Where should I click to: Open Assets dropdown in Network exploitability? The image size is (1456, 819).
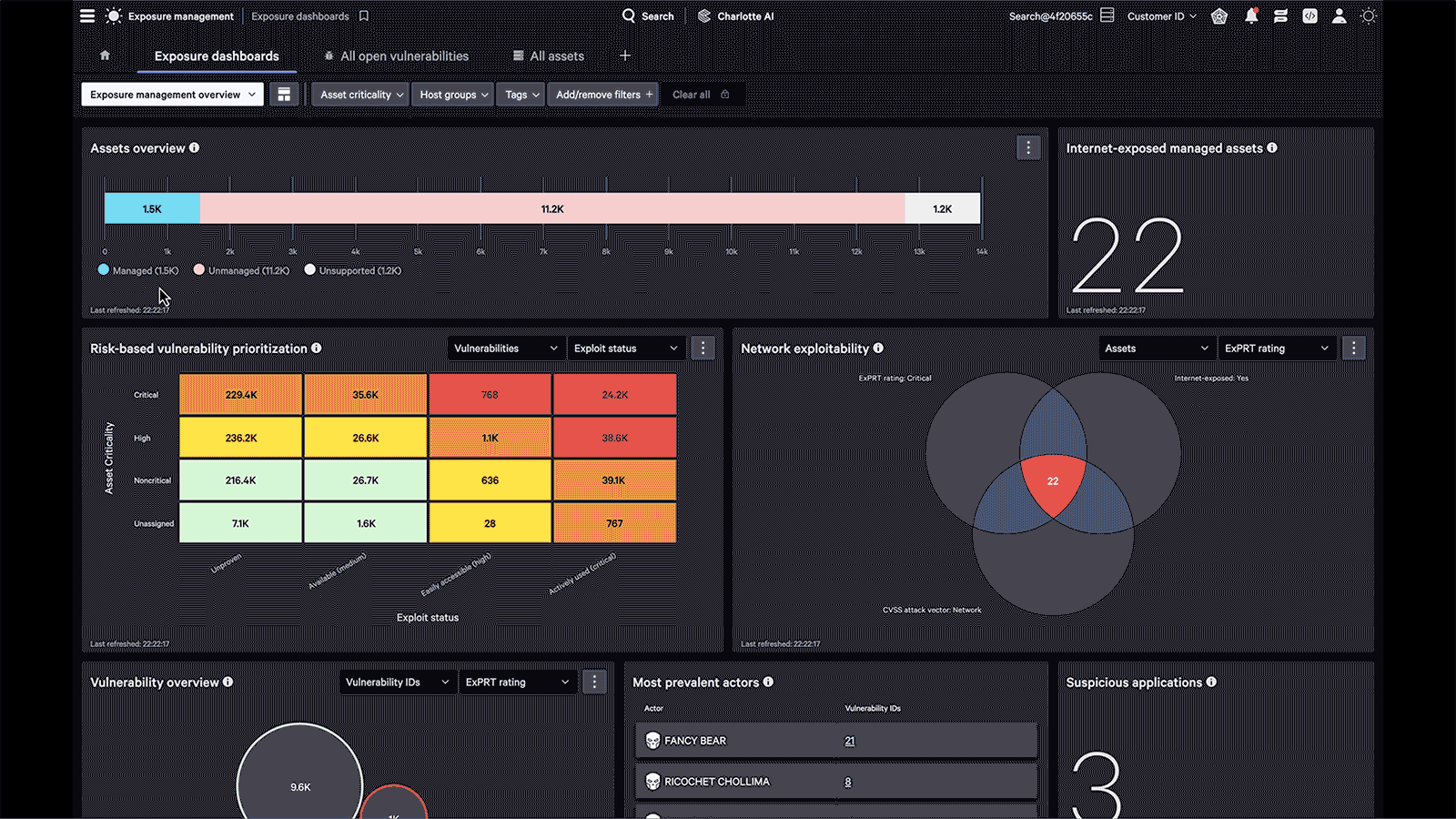point(1157,349)
